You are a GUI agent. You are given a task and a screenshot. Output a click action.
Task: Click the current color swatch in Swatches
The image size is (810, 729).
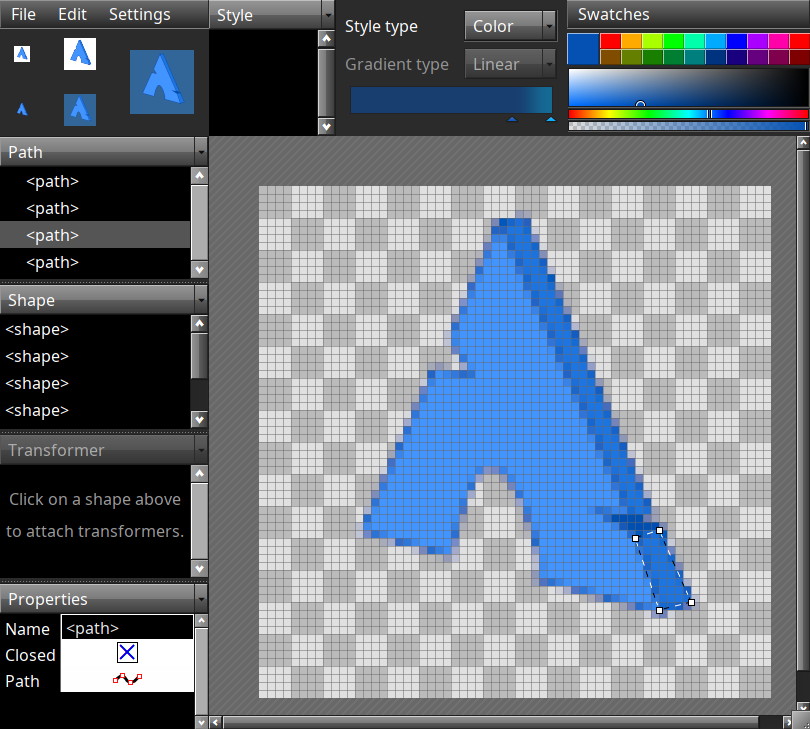coord(583,49)
